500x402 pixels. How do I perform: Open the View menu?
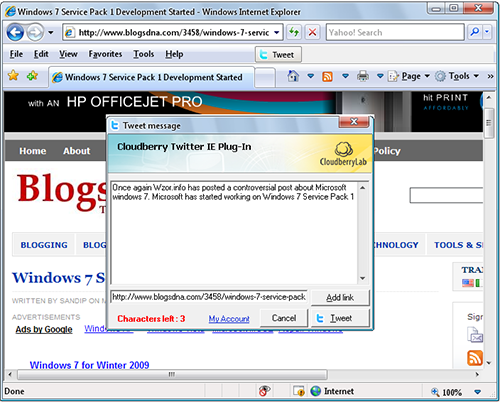click(68, 54)
